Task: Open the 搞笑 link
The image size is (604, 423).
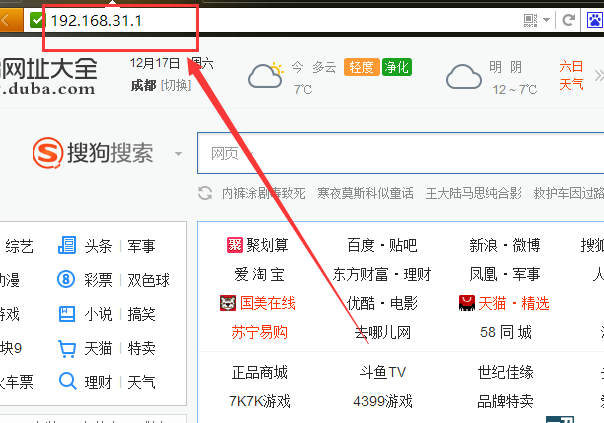Action: point(141,314)
